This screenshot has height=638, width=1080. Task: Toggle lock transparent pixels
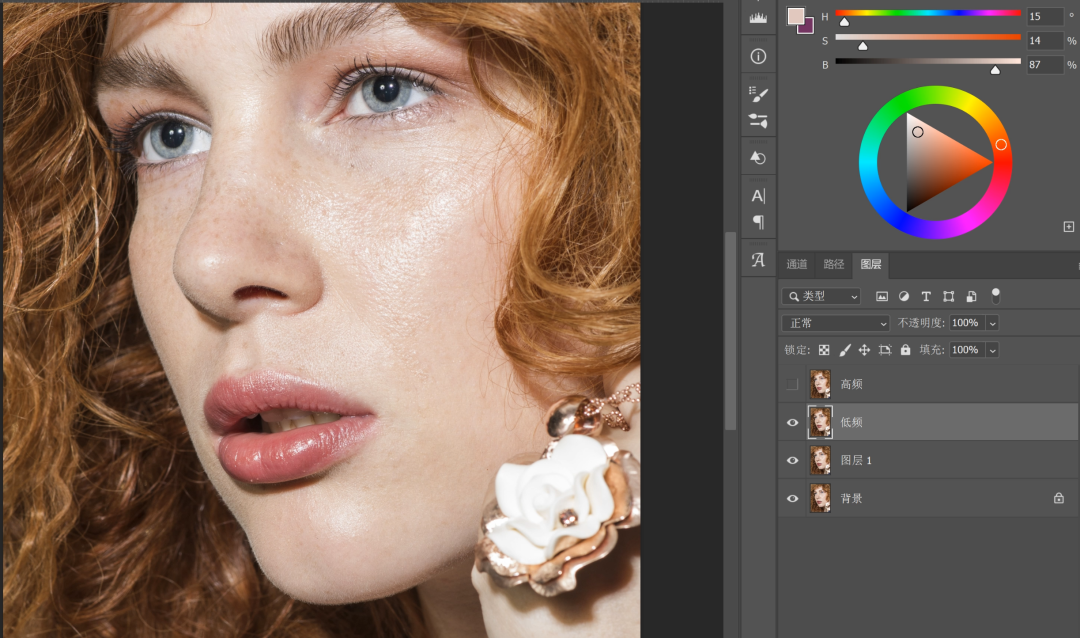pos(824,350)
